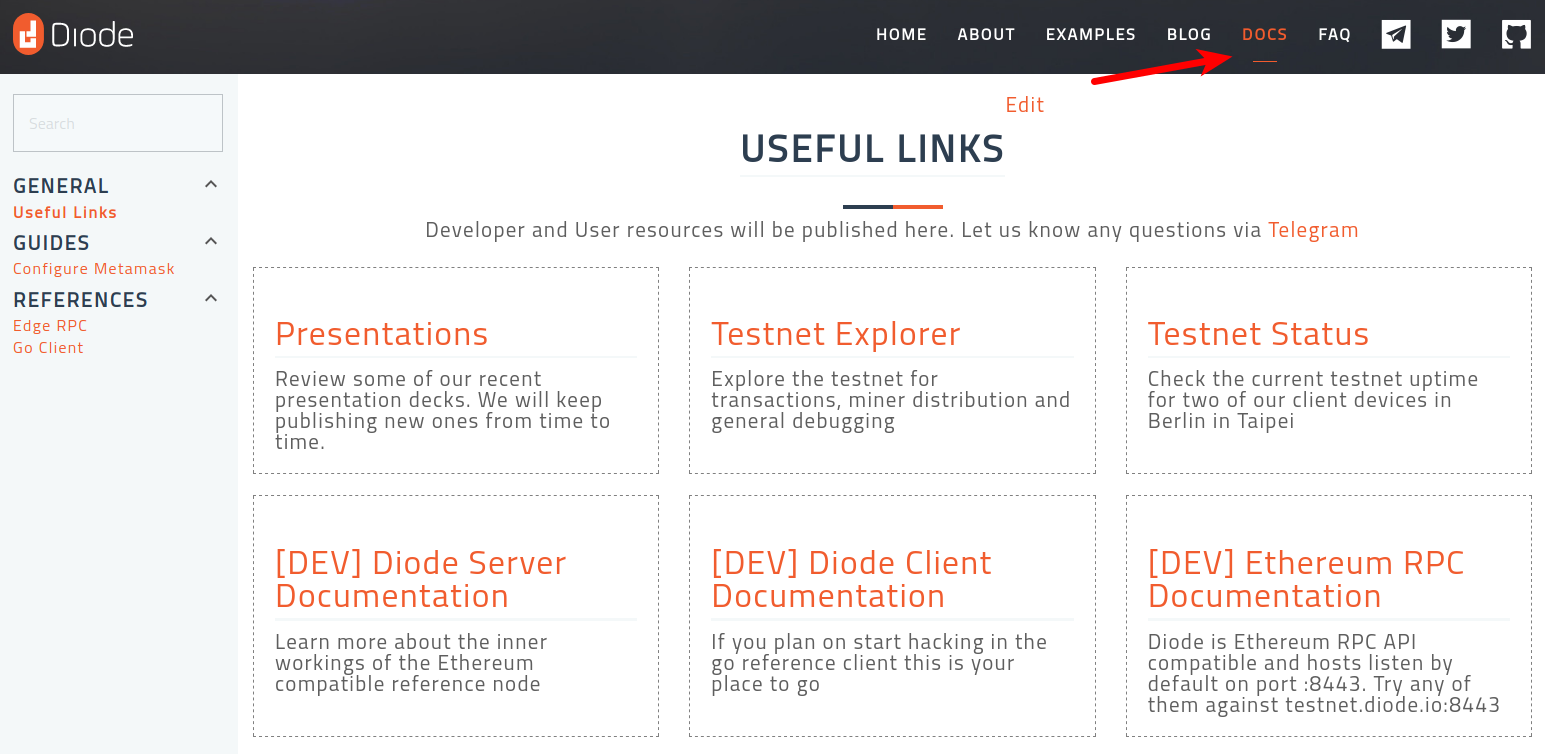Click the Diode logo icon

coord(28,35)
